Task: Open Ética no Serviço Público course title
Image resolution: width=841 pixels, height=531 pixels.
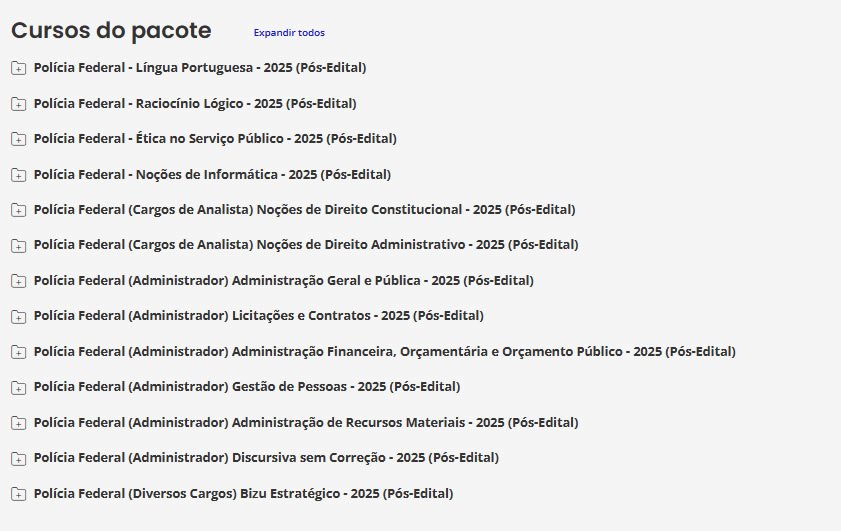Action: tap(215, 139)
